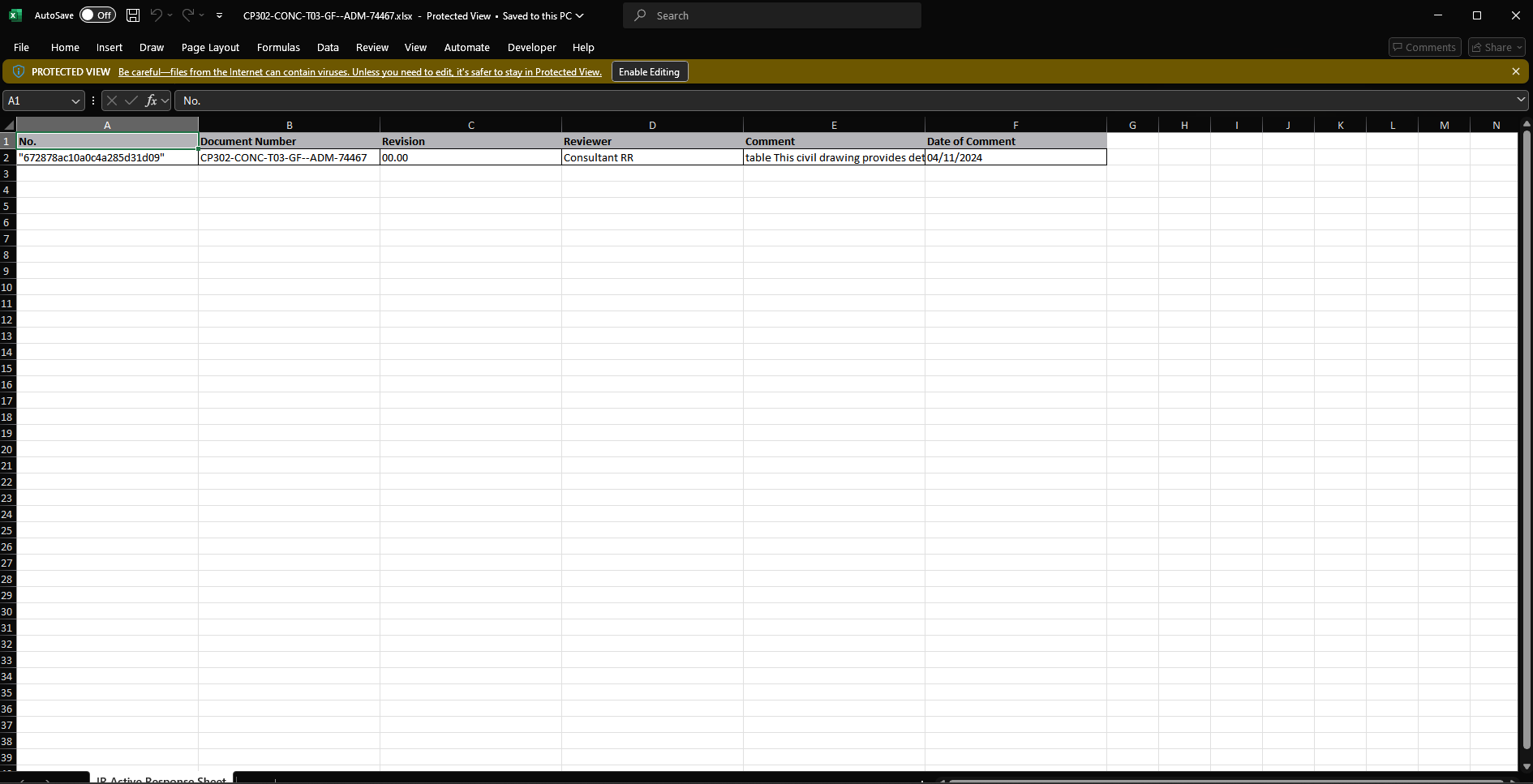The width and height of the screenshot is (1533, 784).
Task: Open the Developer ribbon tab
Action: point(531,47)
